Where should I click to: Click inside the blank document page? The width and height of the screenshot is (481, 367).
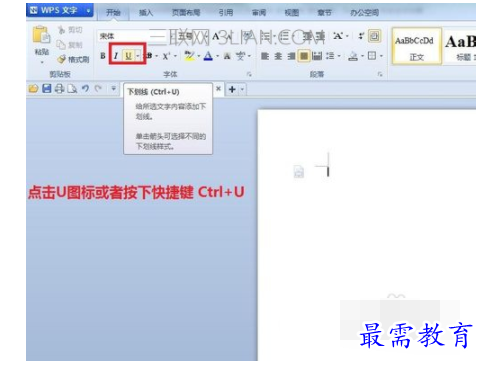point(367,235)
